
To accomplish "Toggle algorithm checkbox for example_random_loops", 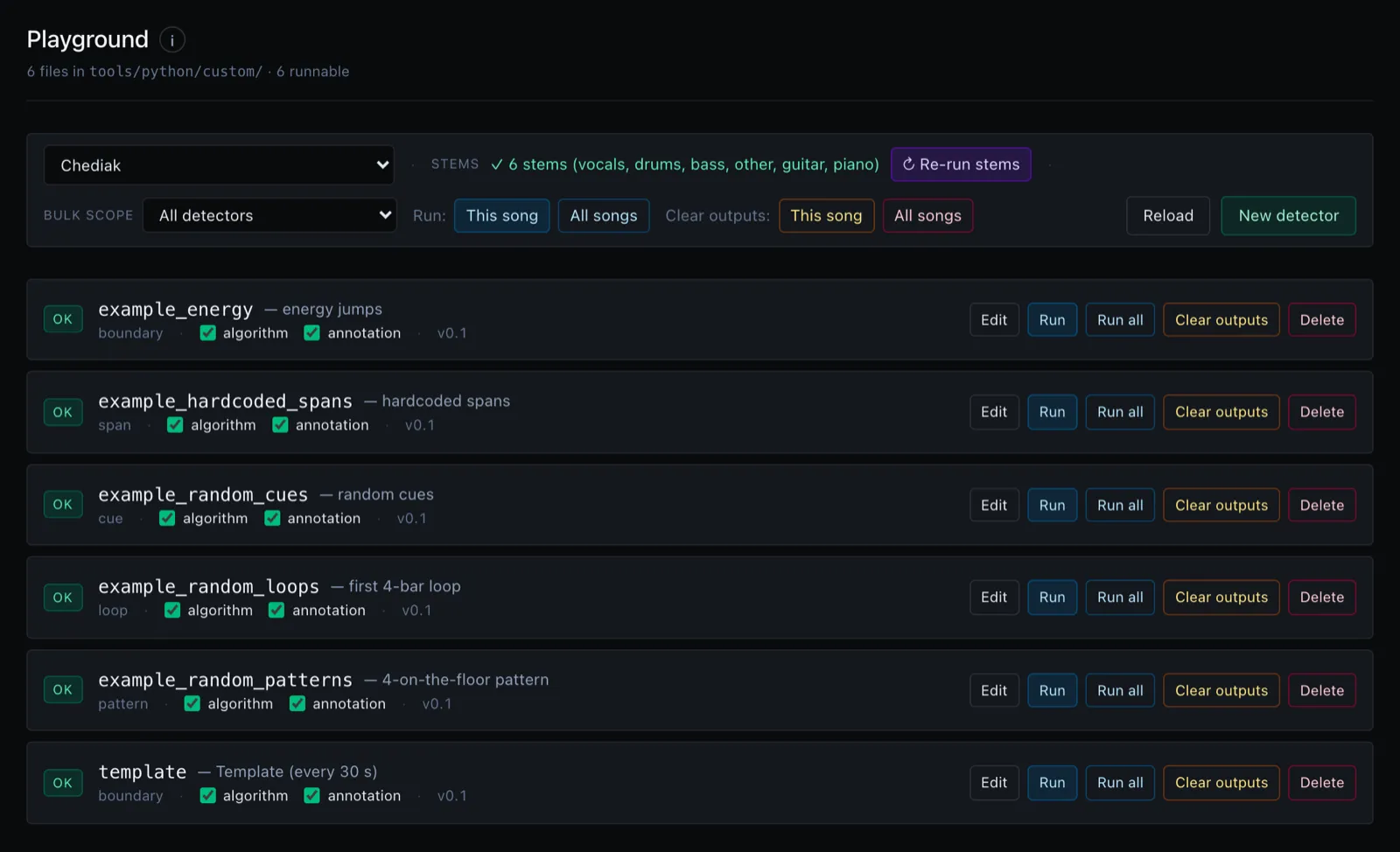I will (x=172, y=611).
